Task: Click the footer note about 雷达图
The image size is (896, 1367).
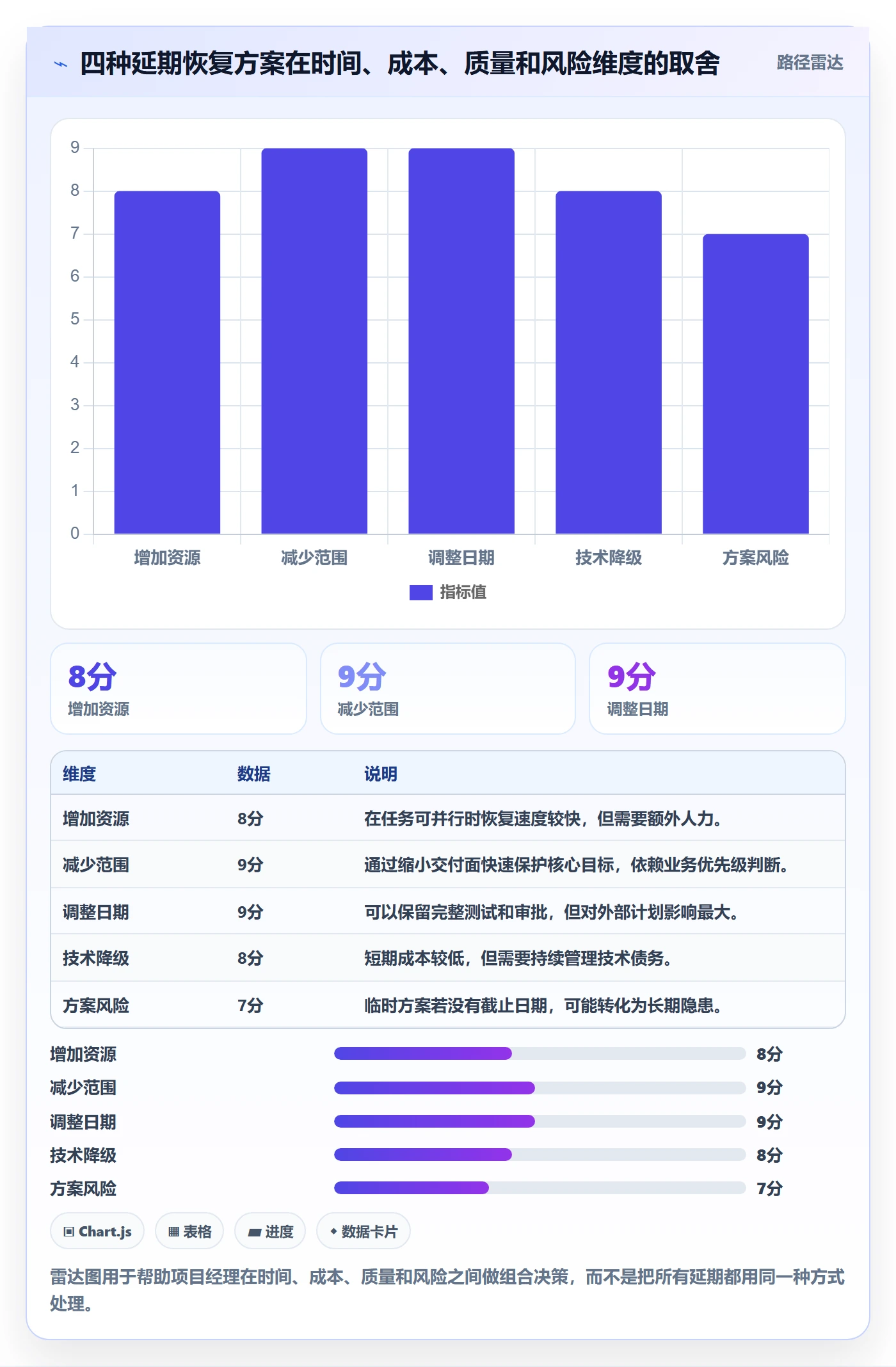Action: [447, 1290]
